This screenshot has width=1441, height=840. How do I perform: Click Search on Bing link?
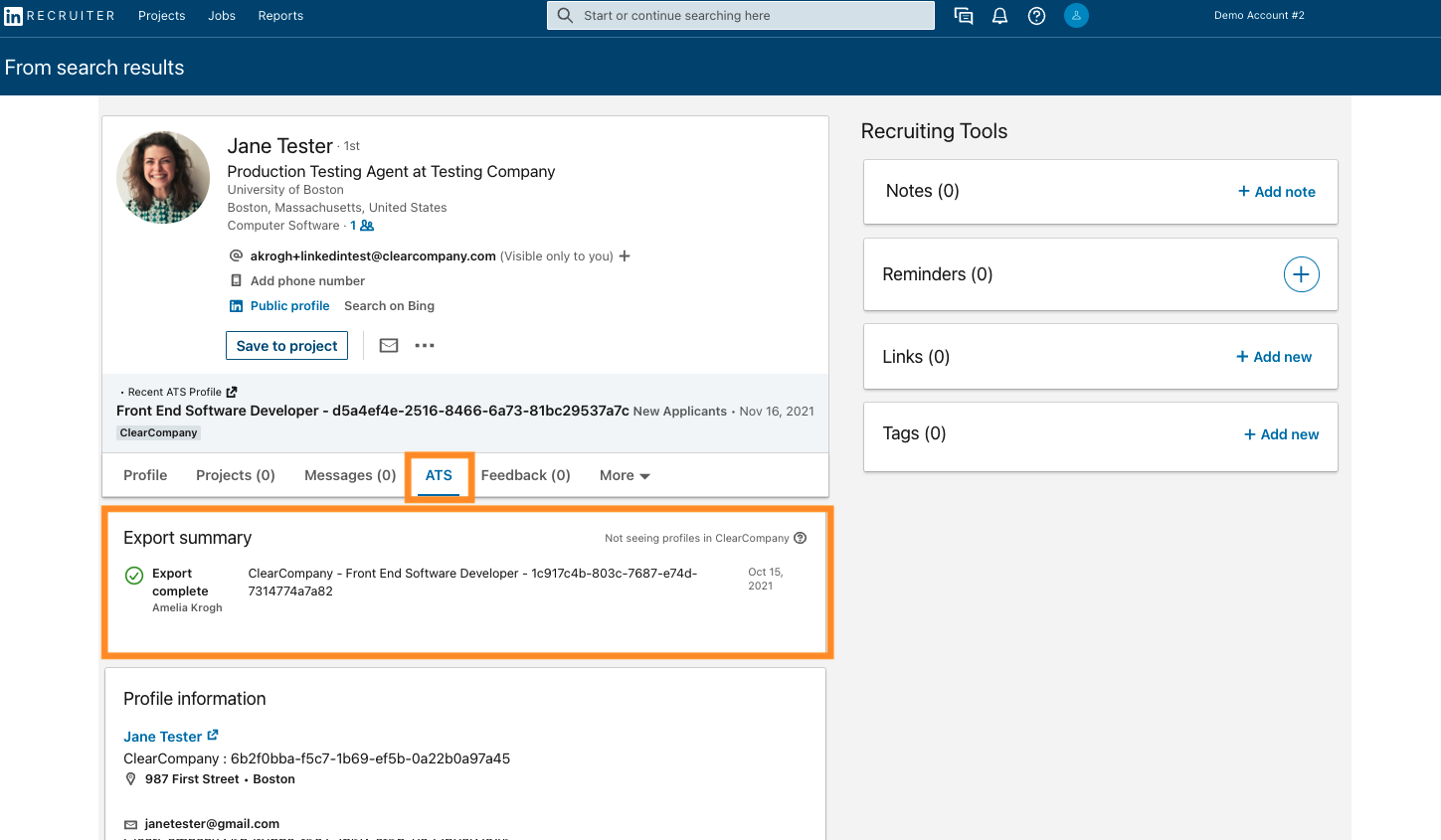(x=389, y=306)
